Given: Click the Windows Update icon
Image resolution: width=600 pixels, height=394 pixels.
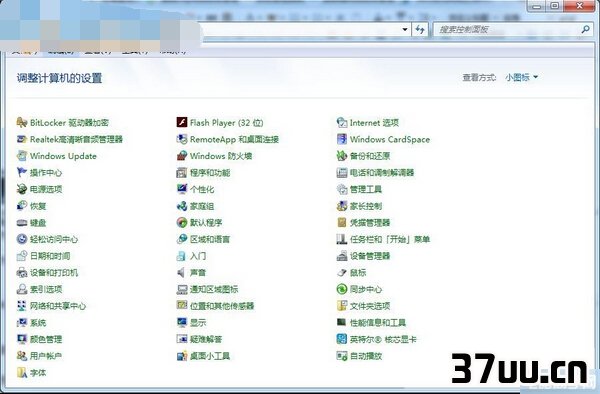Looking at the screenshot, I should pos(22,156).
